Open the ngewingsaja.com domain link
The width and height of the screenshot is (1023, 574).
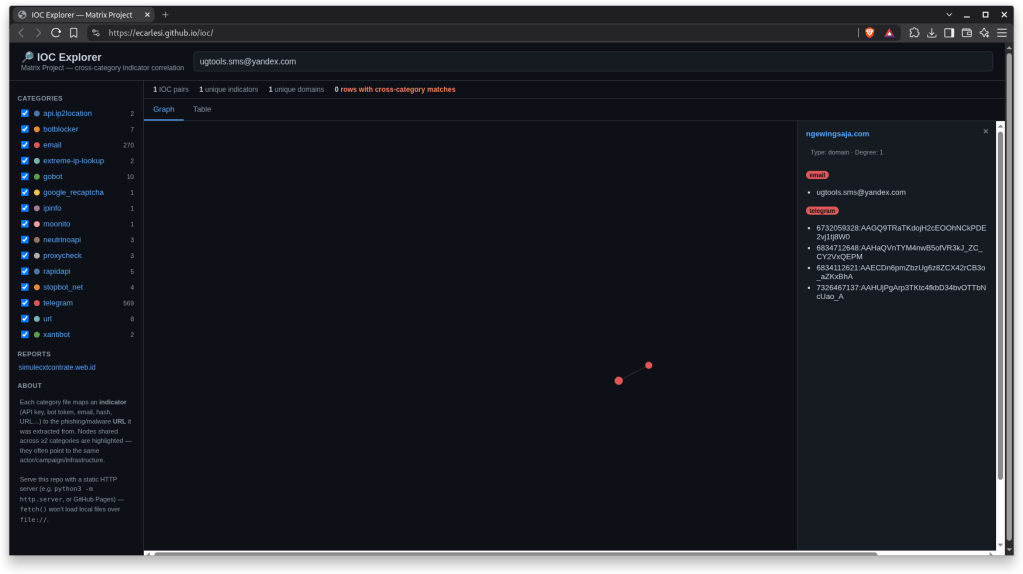pyautogui.click(x=837, y=134)
